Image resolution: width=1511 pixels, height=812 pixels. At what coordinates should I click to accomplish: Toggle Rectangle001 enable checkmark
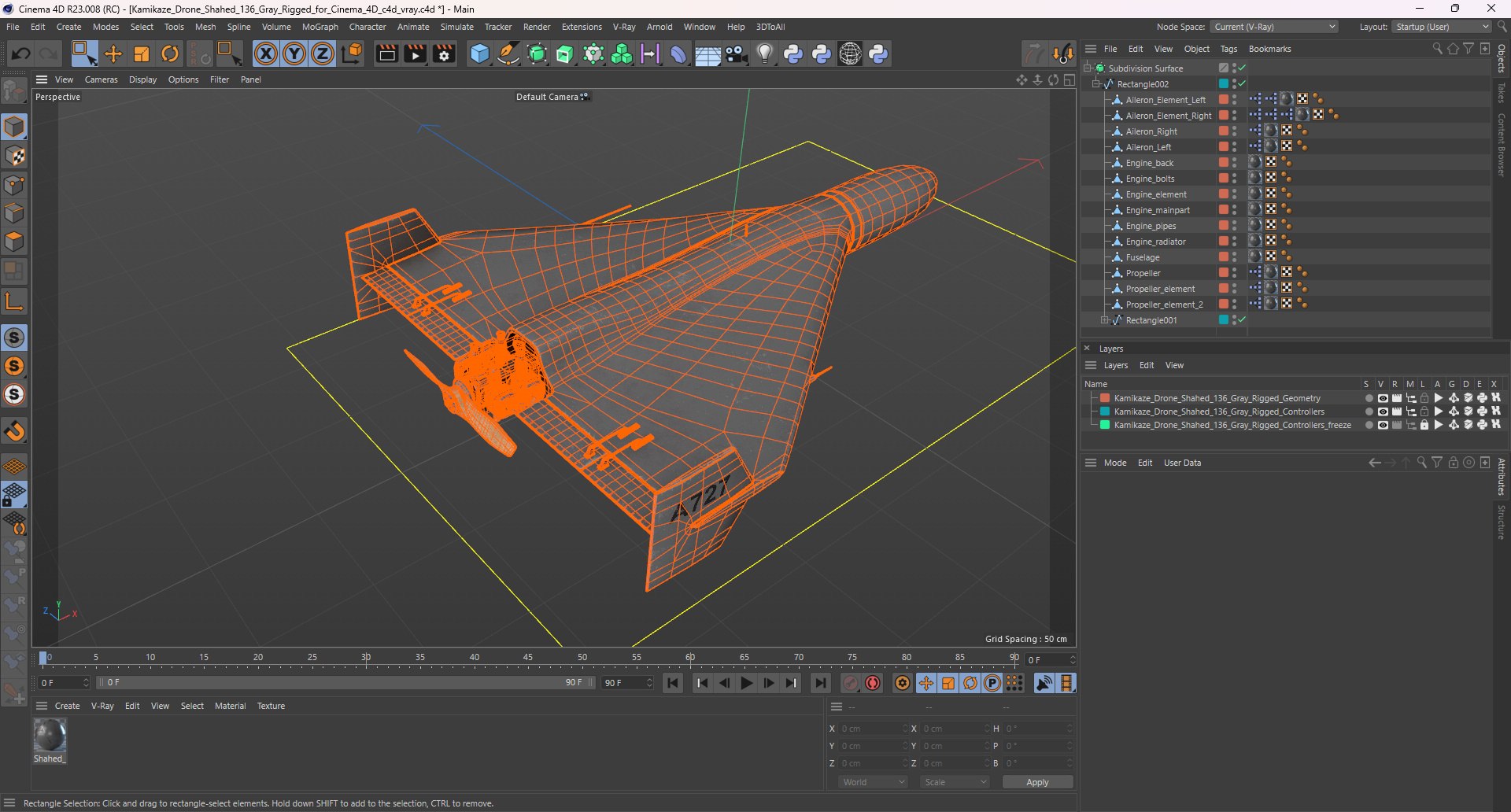pyautogui.click(x=1243, y=320)
